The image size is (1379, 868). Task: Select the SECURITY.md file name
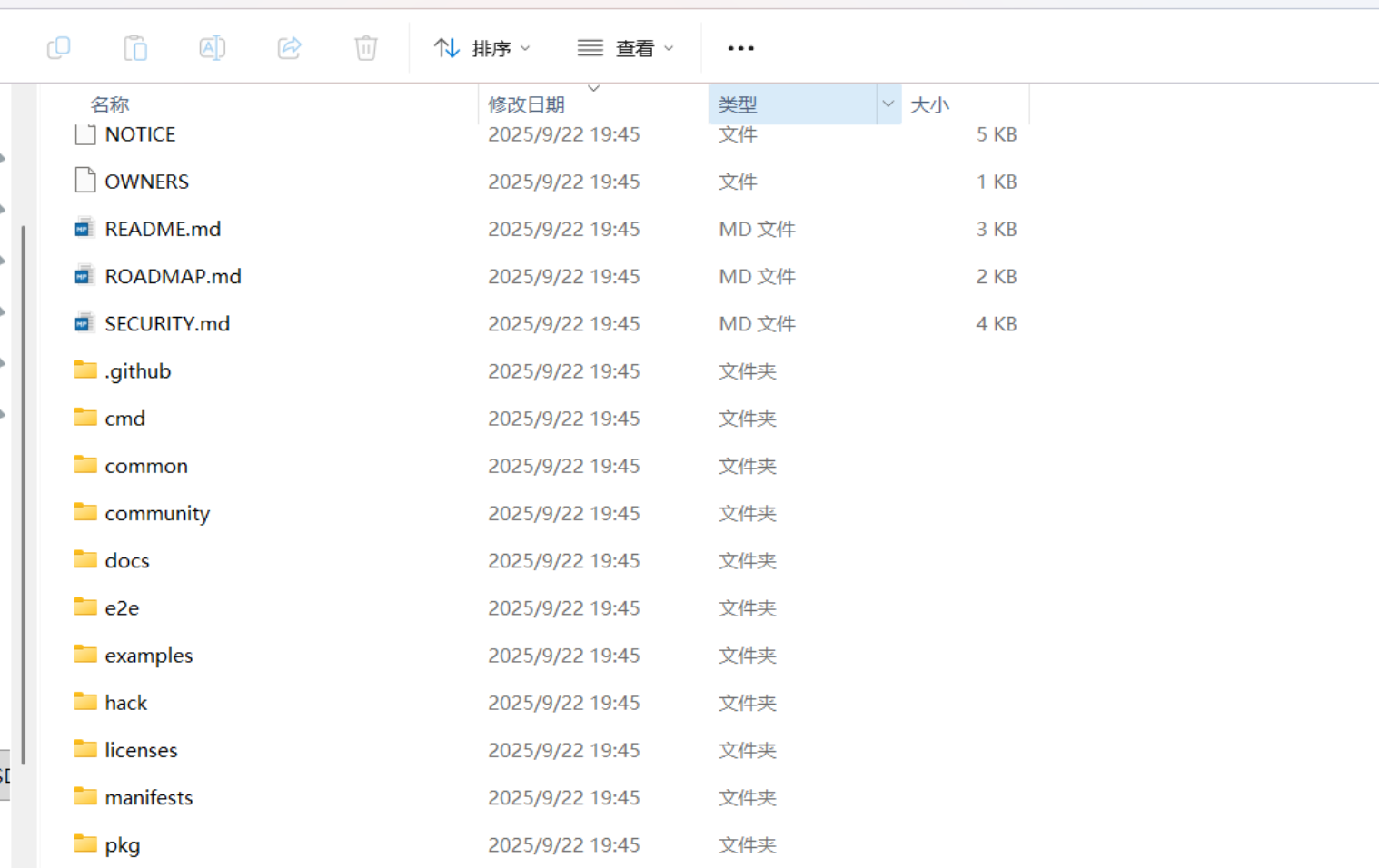(x=167, y=323)
